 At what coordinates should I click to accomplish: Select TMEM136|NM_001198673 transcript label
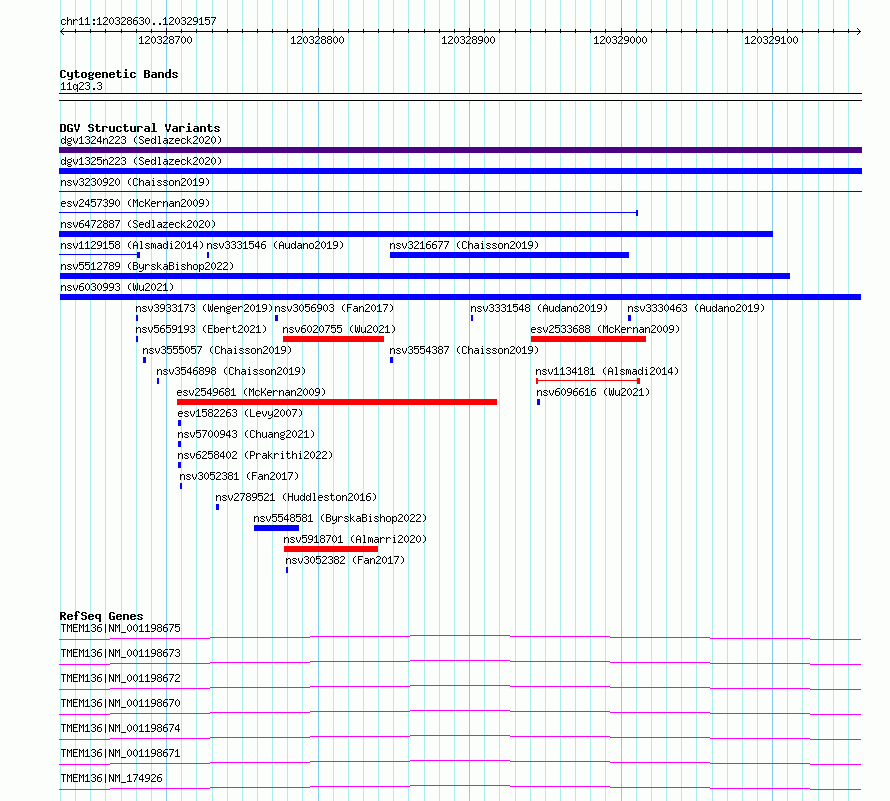[120, 653]
